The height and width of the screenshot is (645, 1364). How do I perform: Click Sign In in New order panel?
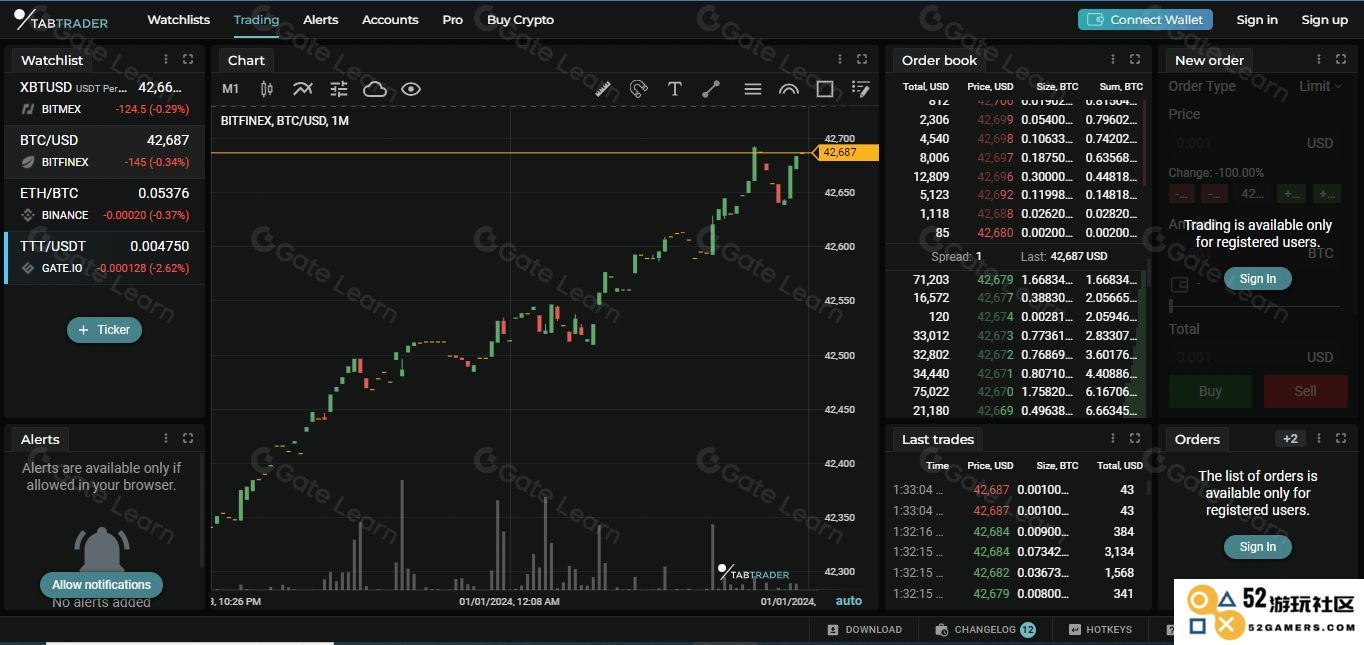pyautogui.click(x=1258, y=279)
